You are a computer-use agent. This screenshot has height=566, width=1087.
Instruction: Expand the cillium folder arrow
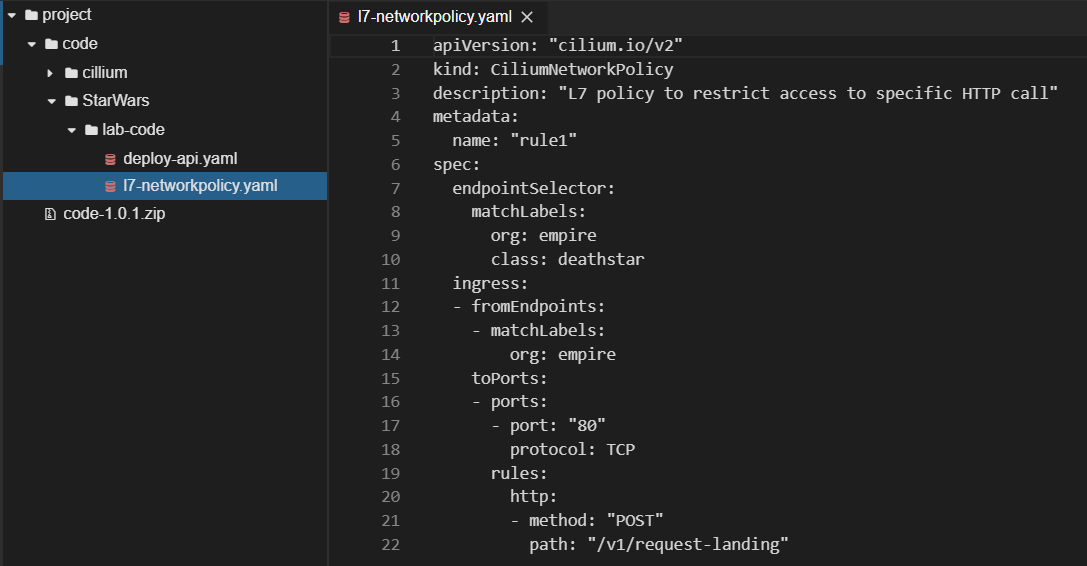tap(51, 73)
